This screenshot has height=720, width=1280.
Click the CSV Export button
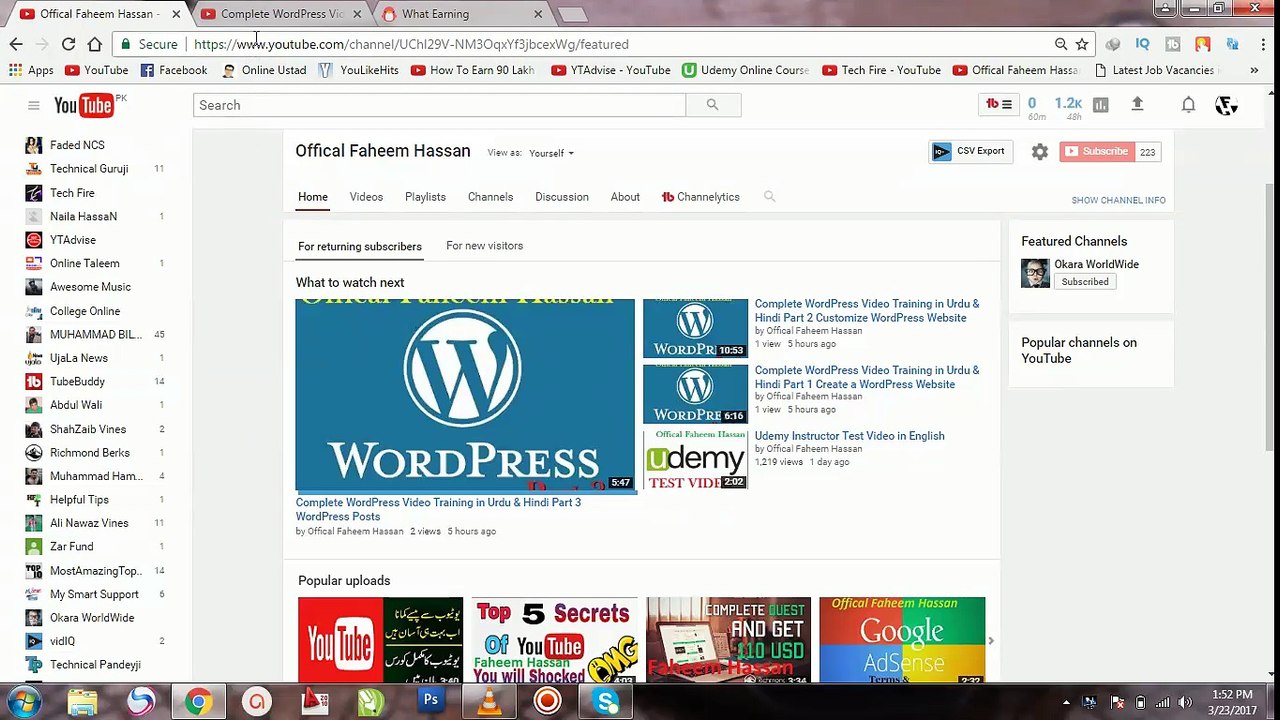click(970, 152)
